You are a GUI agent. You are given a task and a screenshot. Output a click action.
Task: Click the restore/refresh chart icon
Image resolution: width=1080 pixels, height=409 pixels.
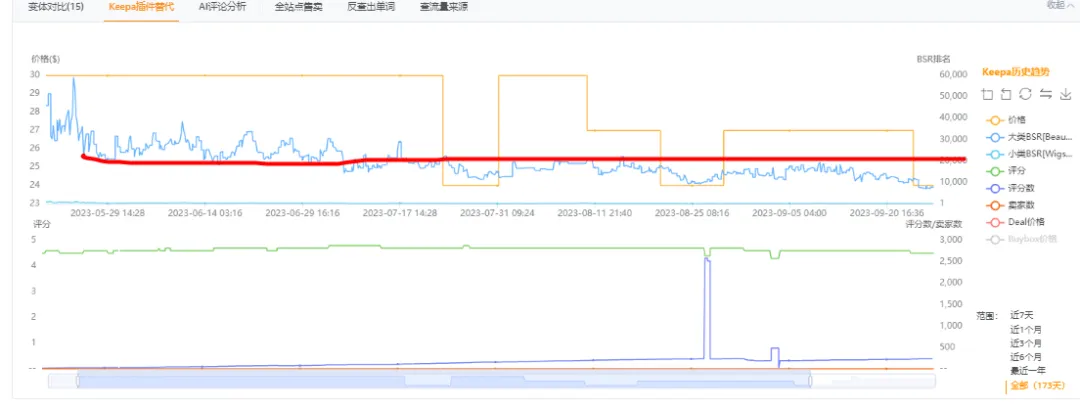pyautogui.click(x=1026, y=94)
